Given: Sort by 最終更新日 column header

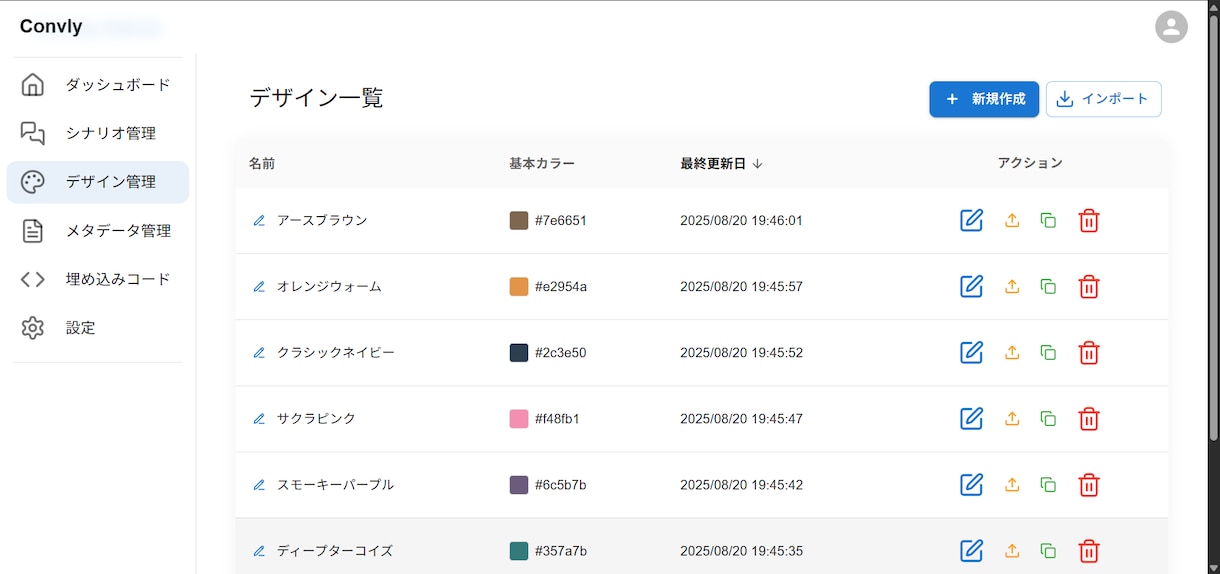Looking at the screenshot, I should (721, 163).
